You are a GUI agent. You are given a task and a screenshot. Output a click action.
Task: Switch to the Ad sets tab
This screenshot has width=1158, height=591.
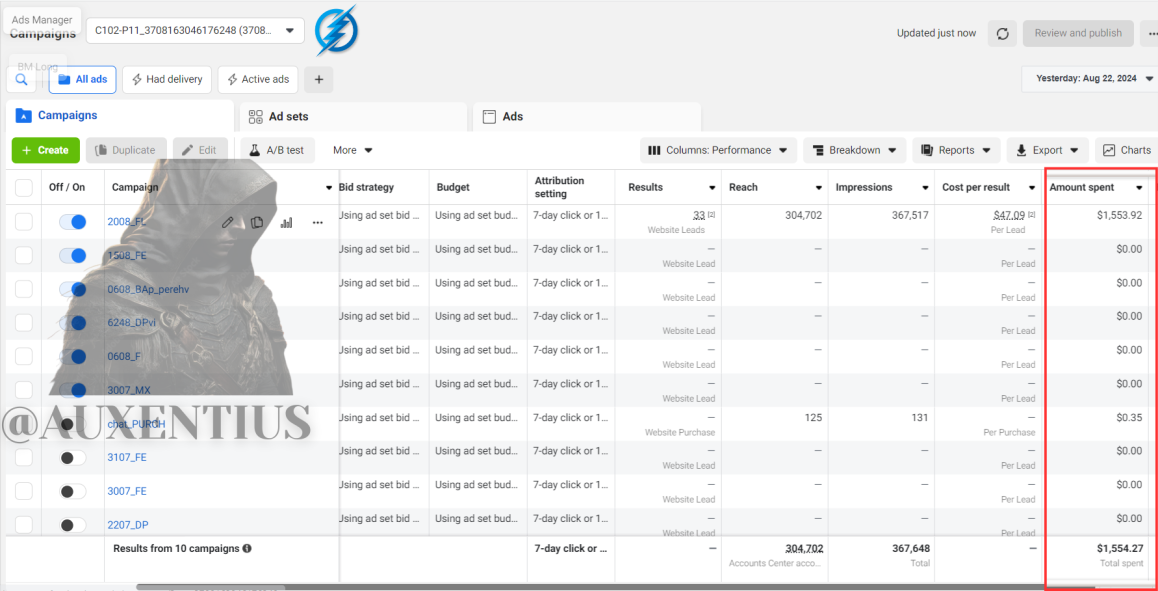coord(353,116)
